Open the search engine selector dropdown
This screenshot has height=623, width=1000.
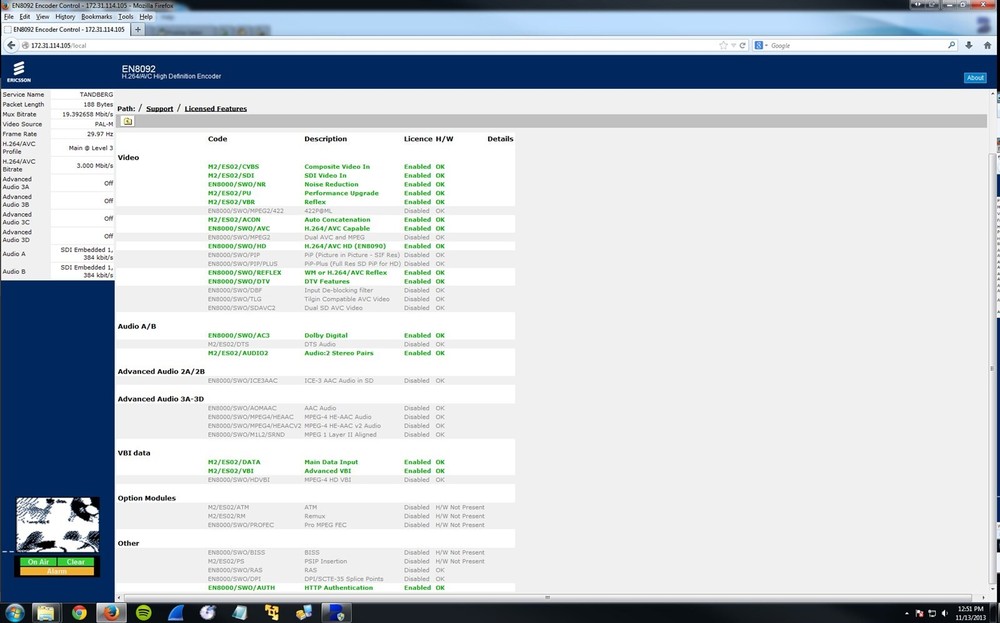pos(763,45)
